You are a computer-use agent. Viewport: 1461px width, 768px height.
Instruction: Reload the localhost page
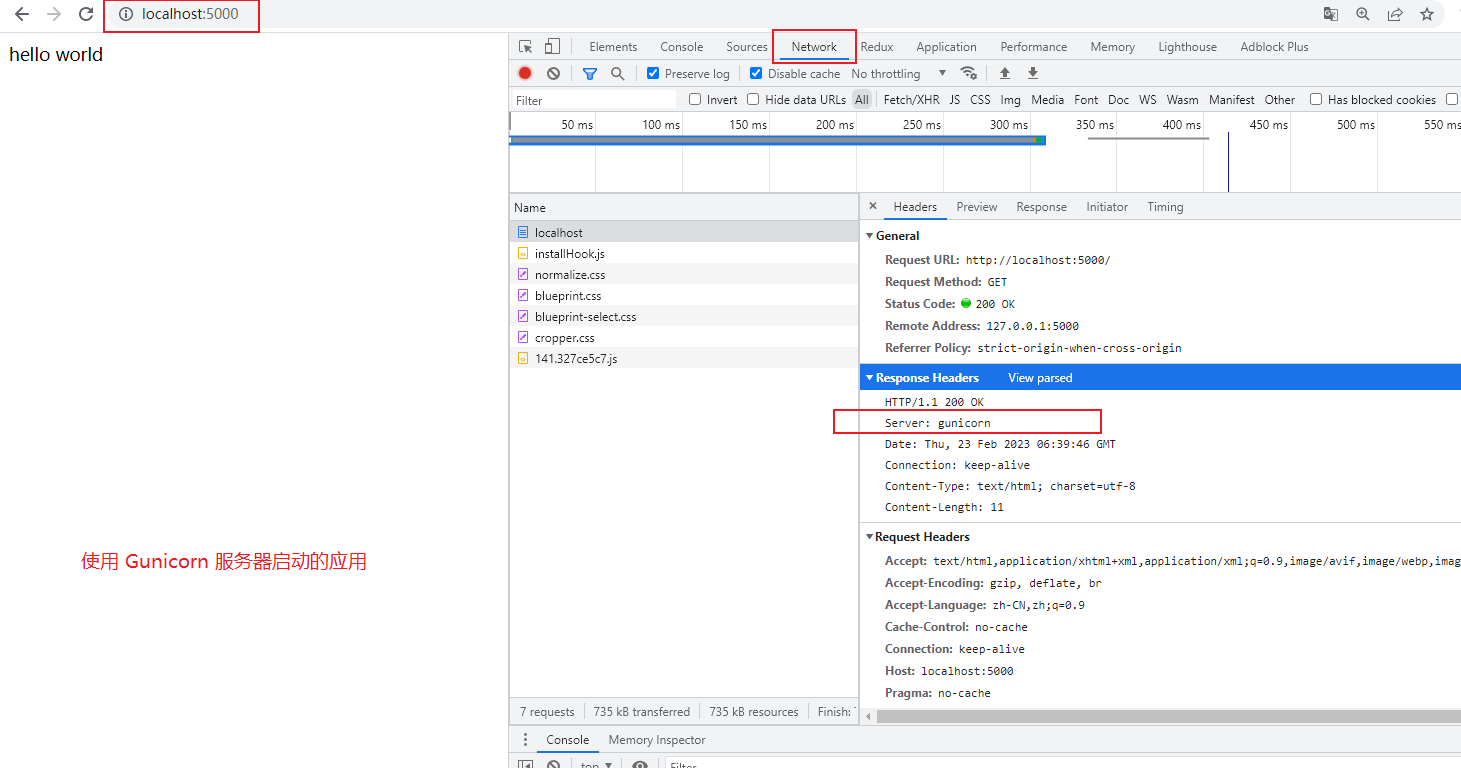tap(86, 14)
